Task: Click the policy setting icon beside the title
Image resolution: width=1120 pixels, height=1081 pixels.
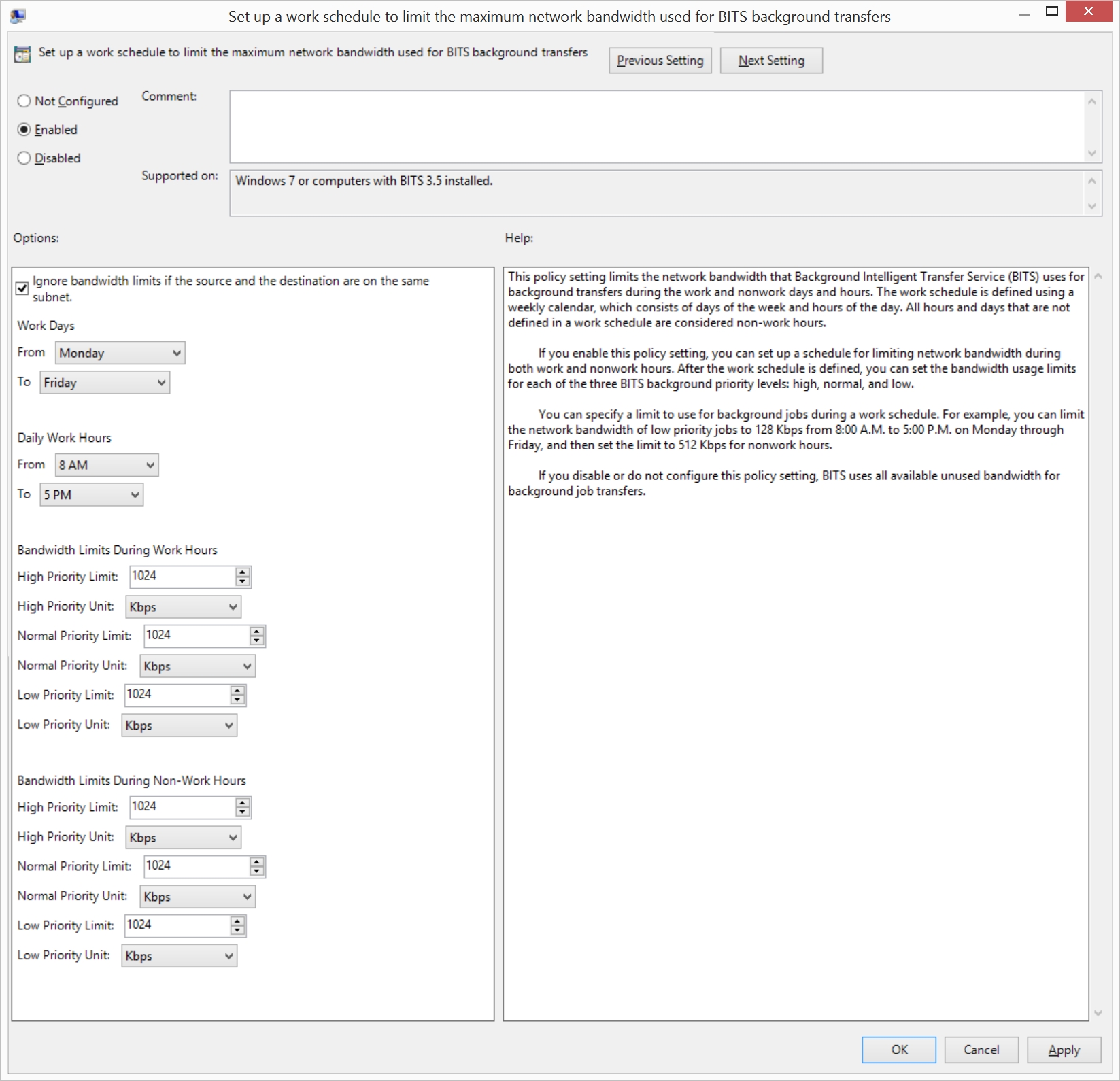Action: [22, 54]
